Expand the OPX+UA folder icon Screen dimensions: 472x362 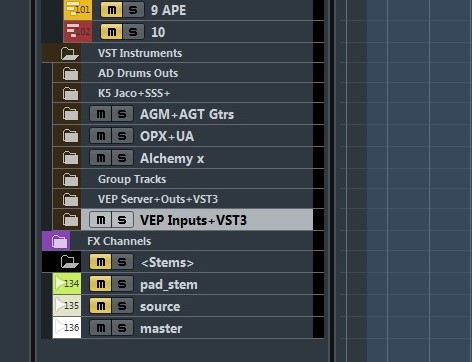click(71, 136)
